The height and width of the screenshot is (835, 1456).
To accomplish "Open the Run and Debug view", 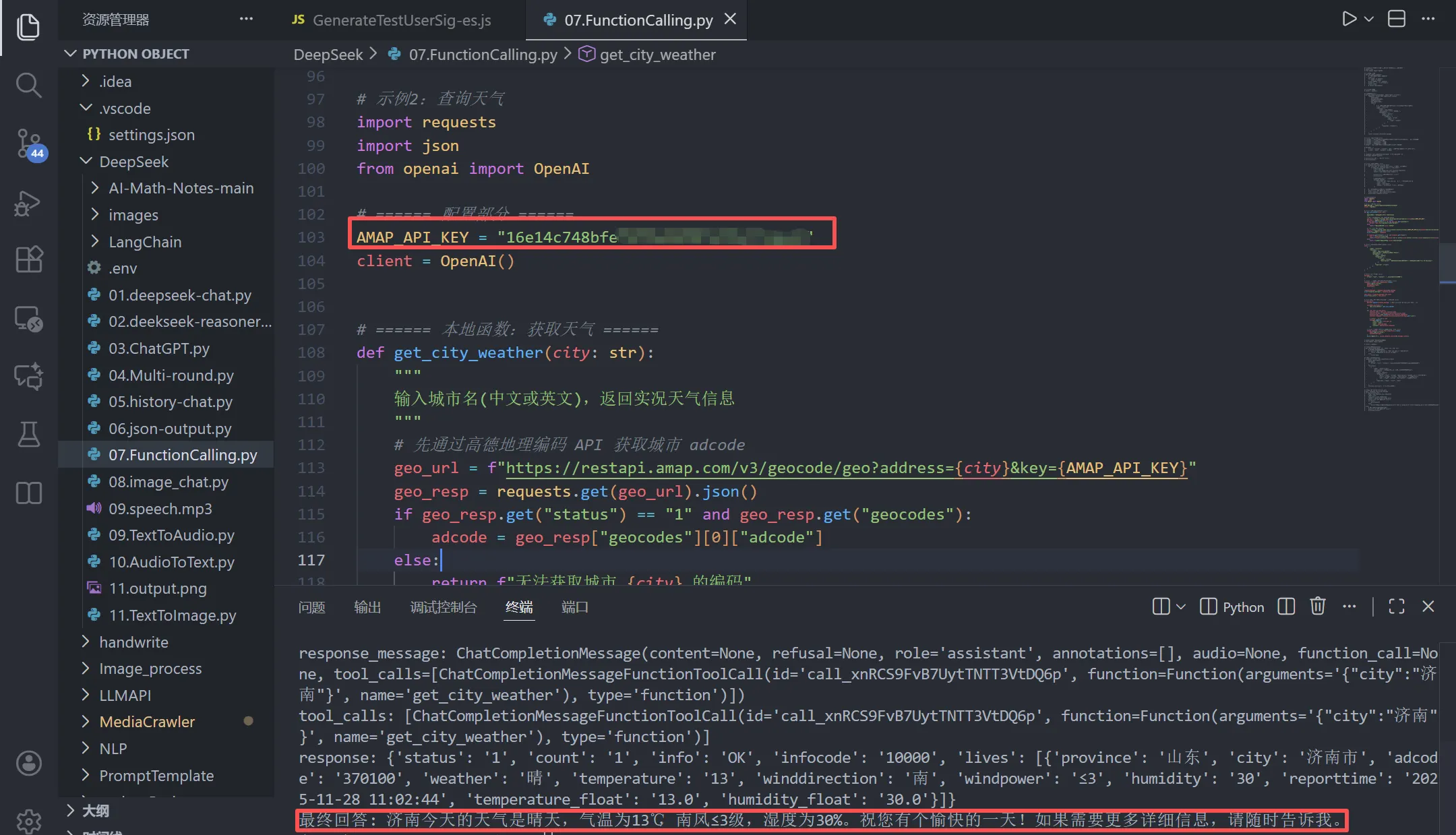I will 28,203.
